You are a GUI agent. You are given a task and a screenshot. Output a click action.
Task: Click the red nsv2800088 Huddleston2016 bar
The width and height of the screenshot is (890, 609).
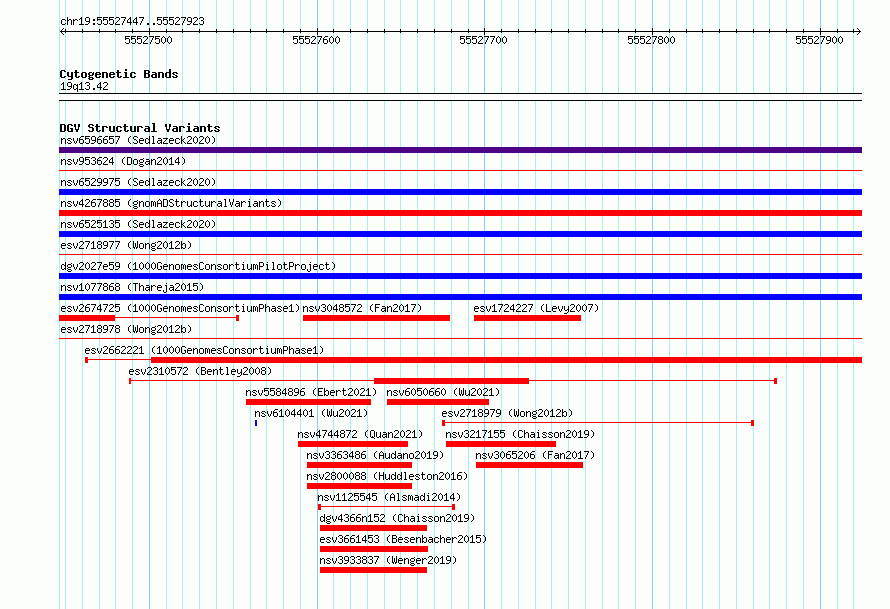tap(359, 486)
